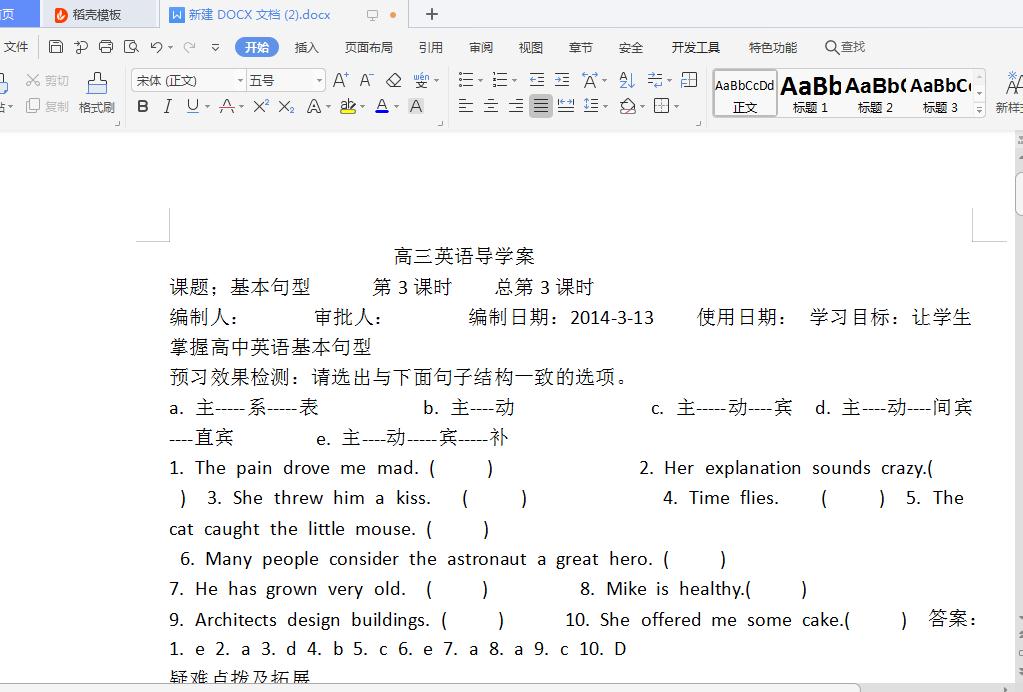Select the 格式刷 format painter tool
Image resolution: width=1023 pixels, height=692 pixels.
97,93
